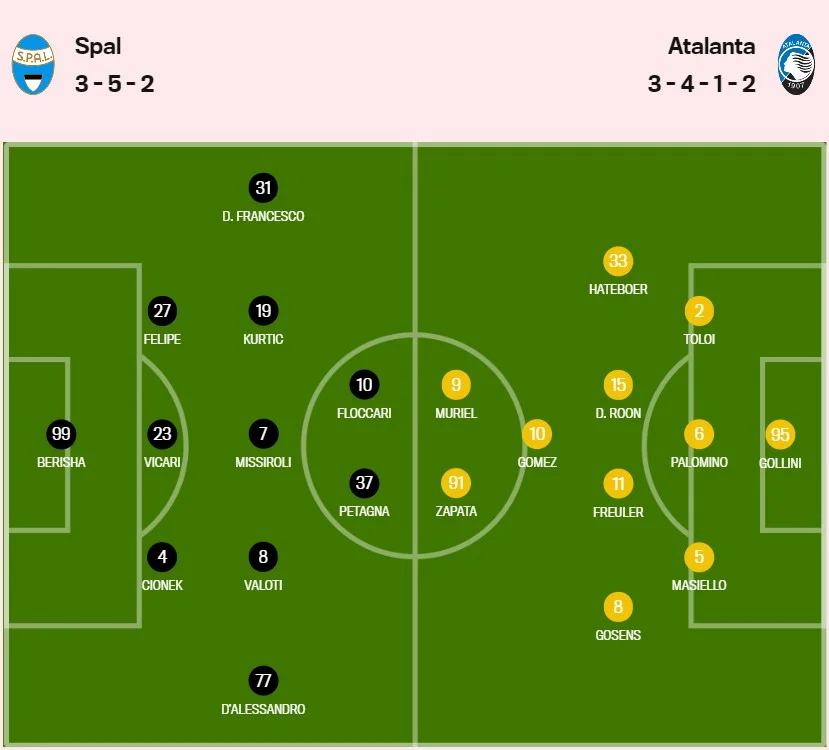The width and height of the screenshot is (829, 750).
Task: Open the Atalanta team name link
Action: pyautogui.click(x=711, y=46)
